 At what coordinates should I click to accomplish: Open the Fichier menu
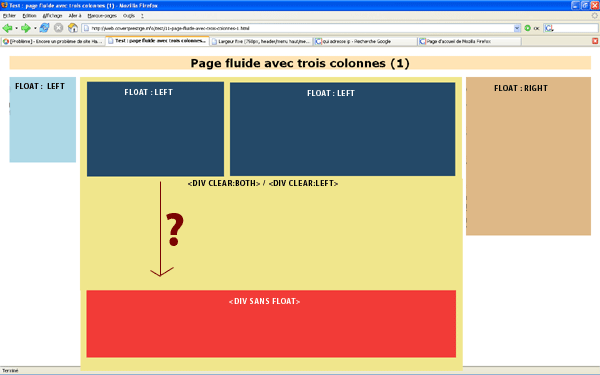(x=9, y=16)
